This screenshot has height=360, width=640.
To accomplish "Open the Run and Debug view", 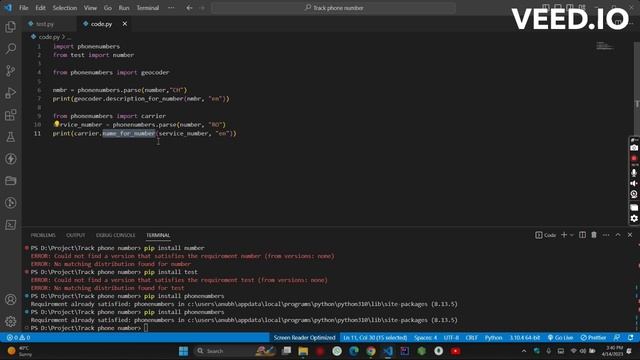I will 11,93.
